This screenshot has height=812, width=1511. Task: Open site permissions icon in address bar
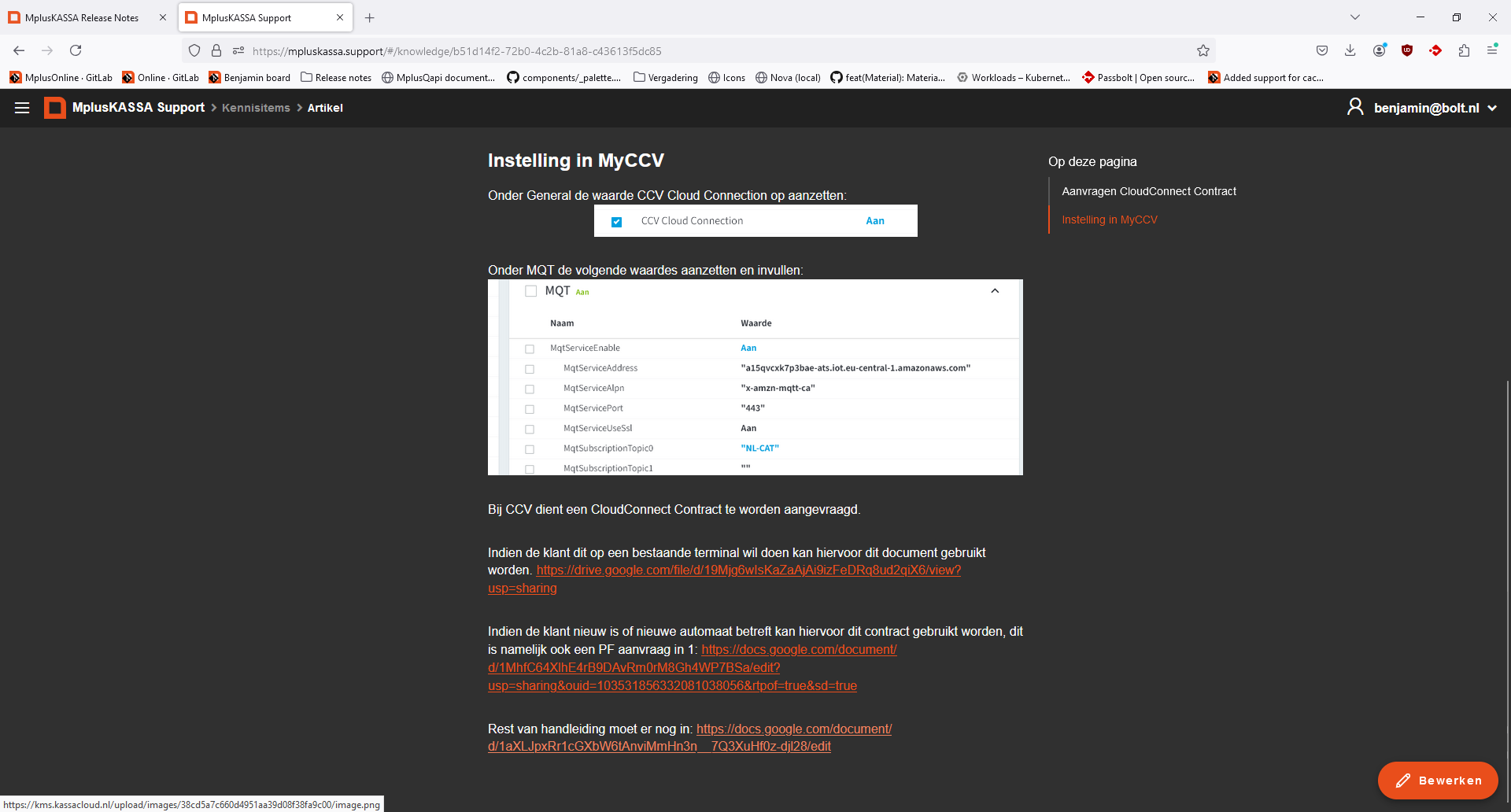238,50
